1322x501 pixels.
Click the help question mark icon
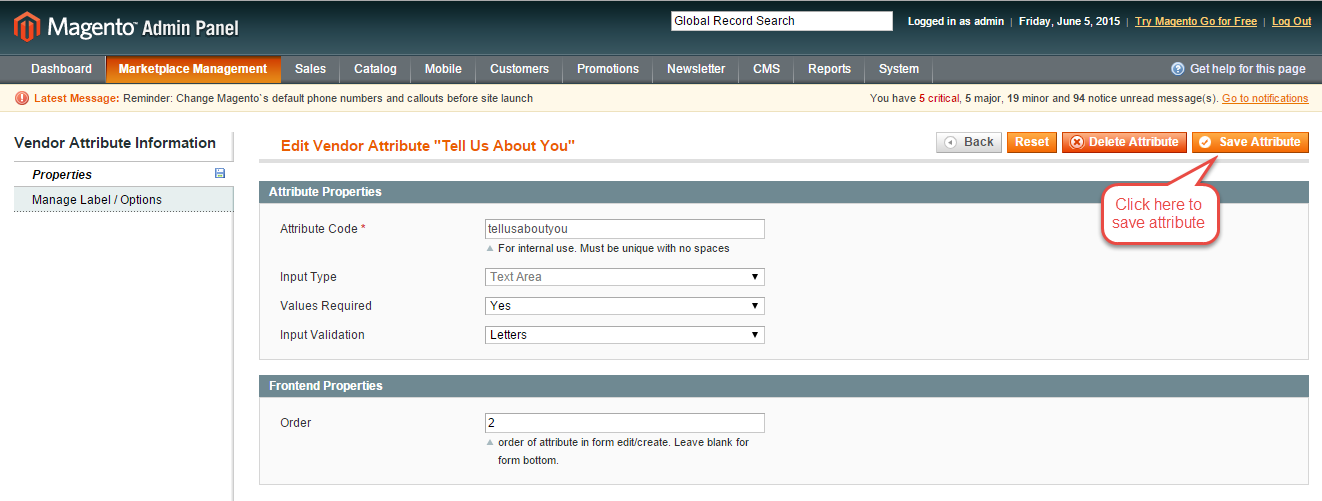tap(1178, 69)
